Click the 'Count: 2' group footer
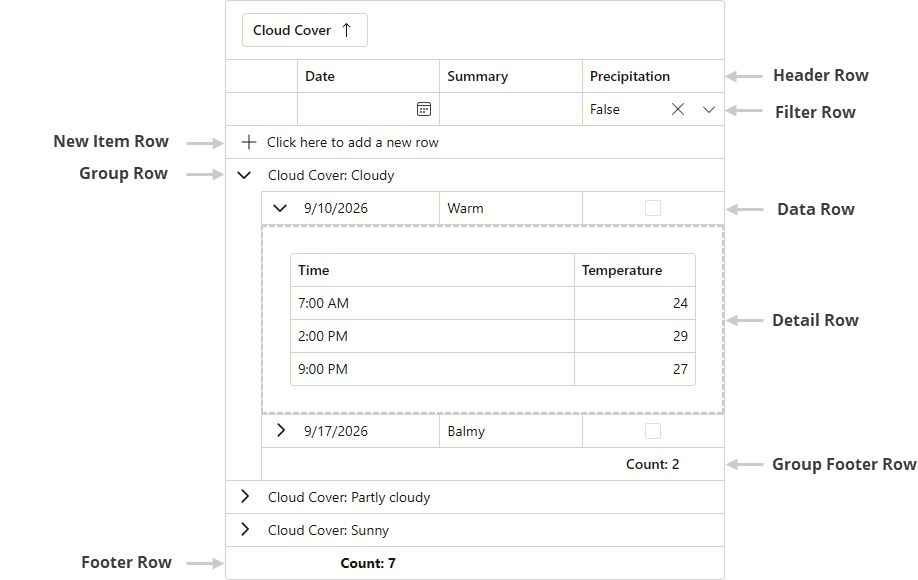The height and width of the screenshot is (580, 918). 652,464
